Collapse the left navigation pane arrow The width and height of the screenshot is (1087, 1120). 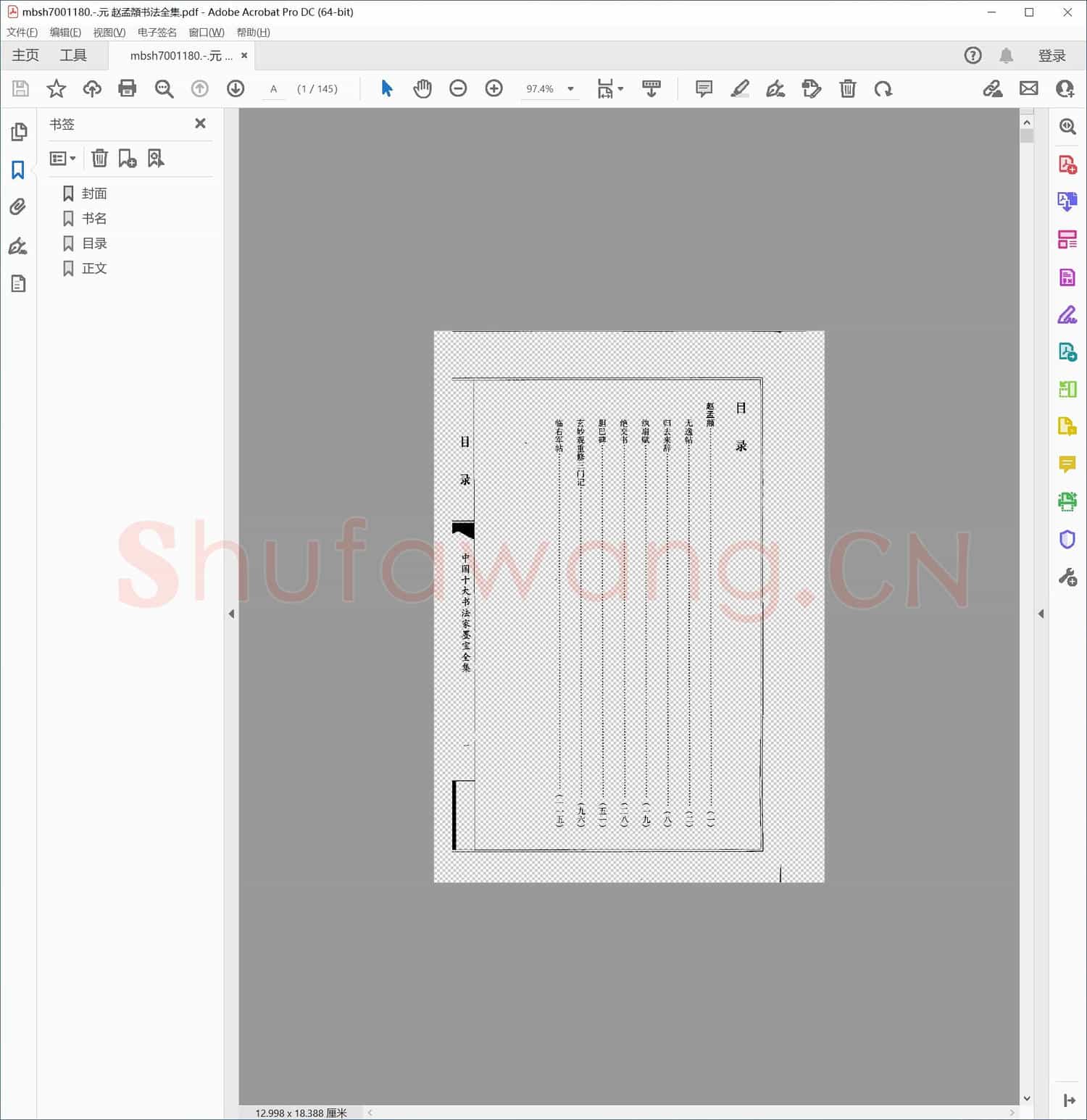(x=231, y=614)
